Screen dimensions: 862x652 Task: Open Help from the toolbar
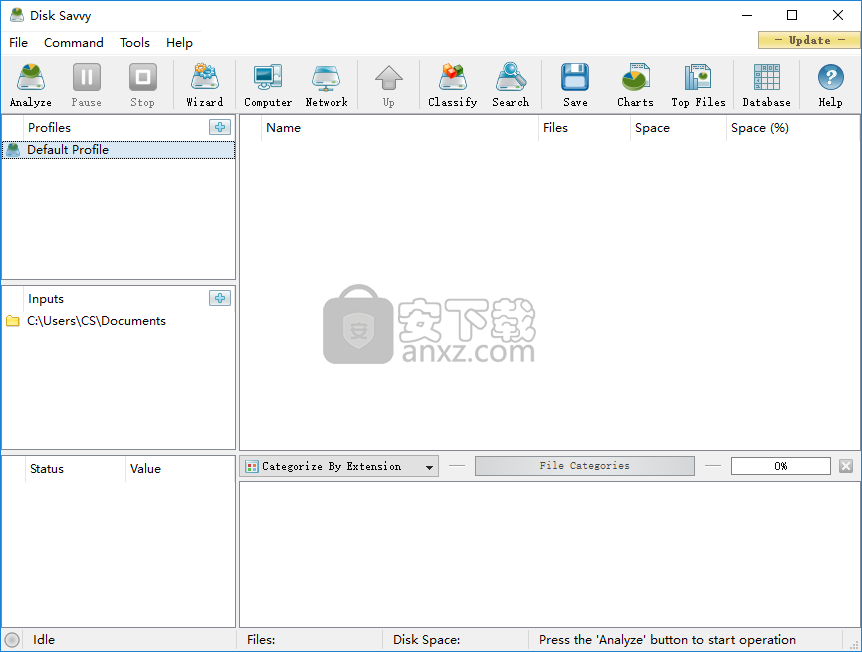[830, 85]
